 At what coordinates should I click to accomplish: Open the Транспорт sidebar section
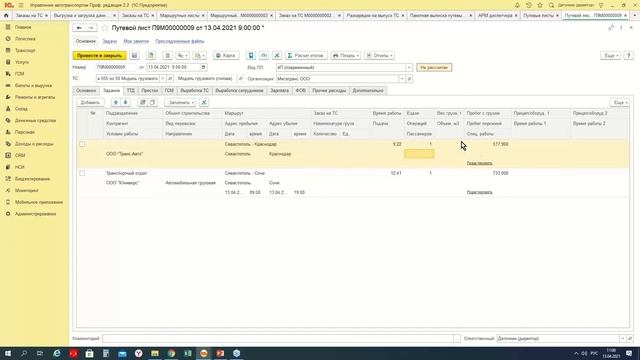[25, 50]
